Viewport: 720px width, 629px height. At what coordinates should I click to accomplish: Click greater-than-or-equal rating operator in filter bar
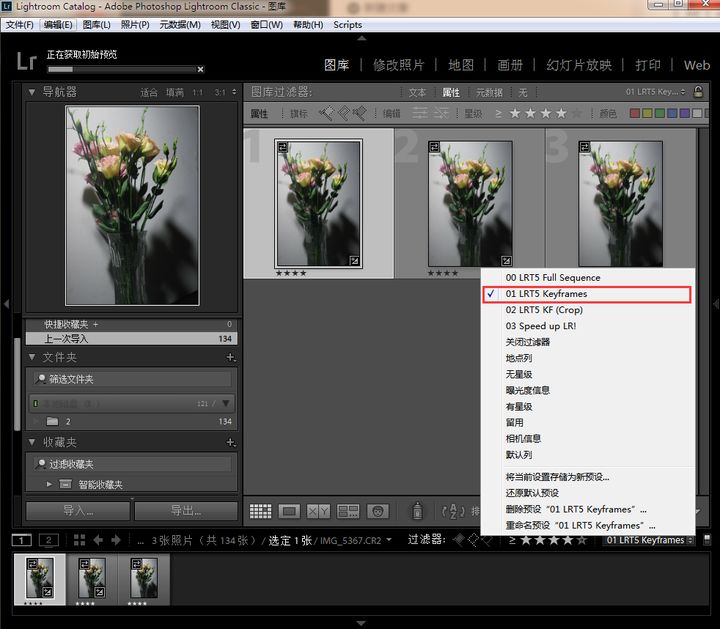point(498,113)
